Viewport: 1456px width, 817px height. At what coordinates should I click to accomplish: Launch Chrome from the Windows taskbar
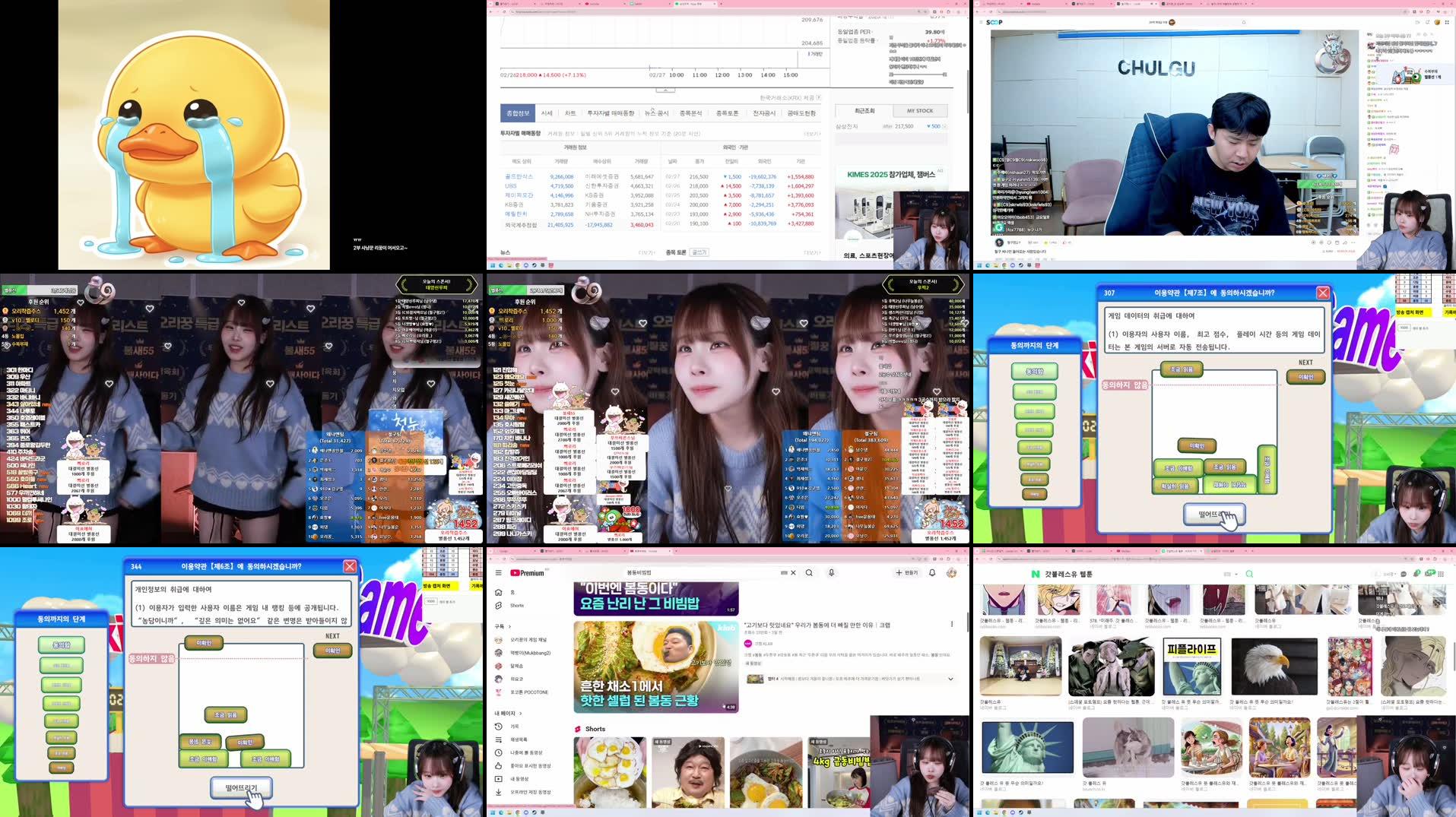point(518,812)
